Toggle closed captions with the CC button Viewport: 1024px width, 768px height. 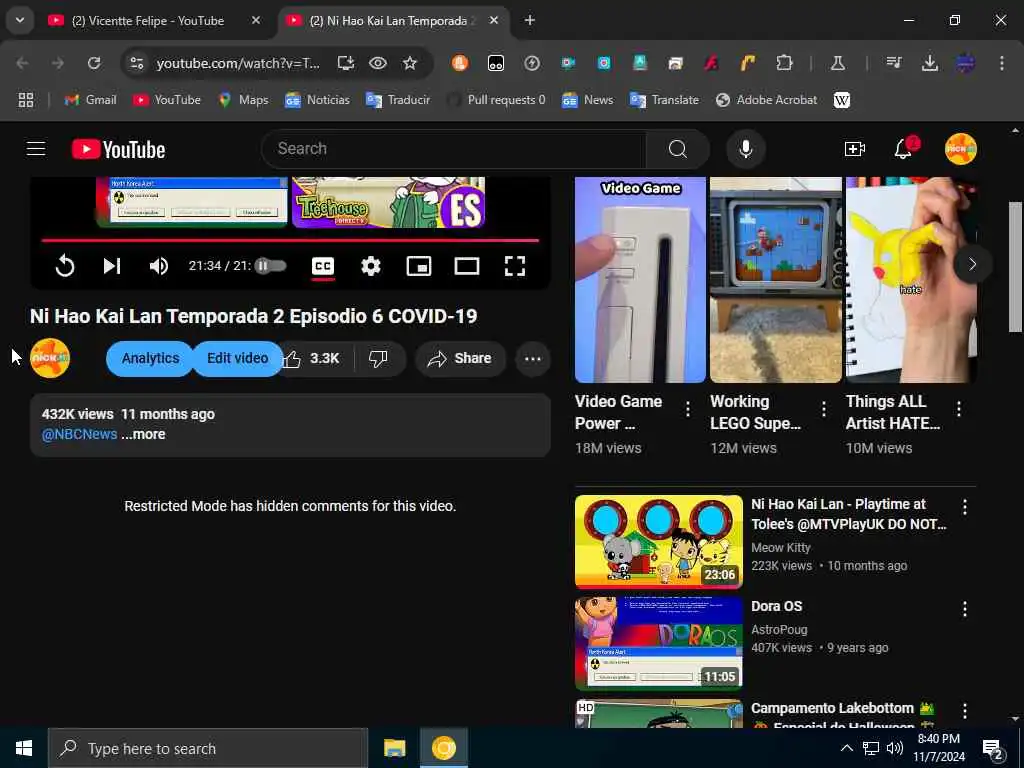click(323, 266)
